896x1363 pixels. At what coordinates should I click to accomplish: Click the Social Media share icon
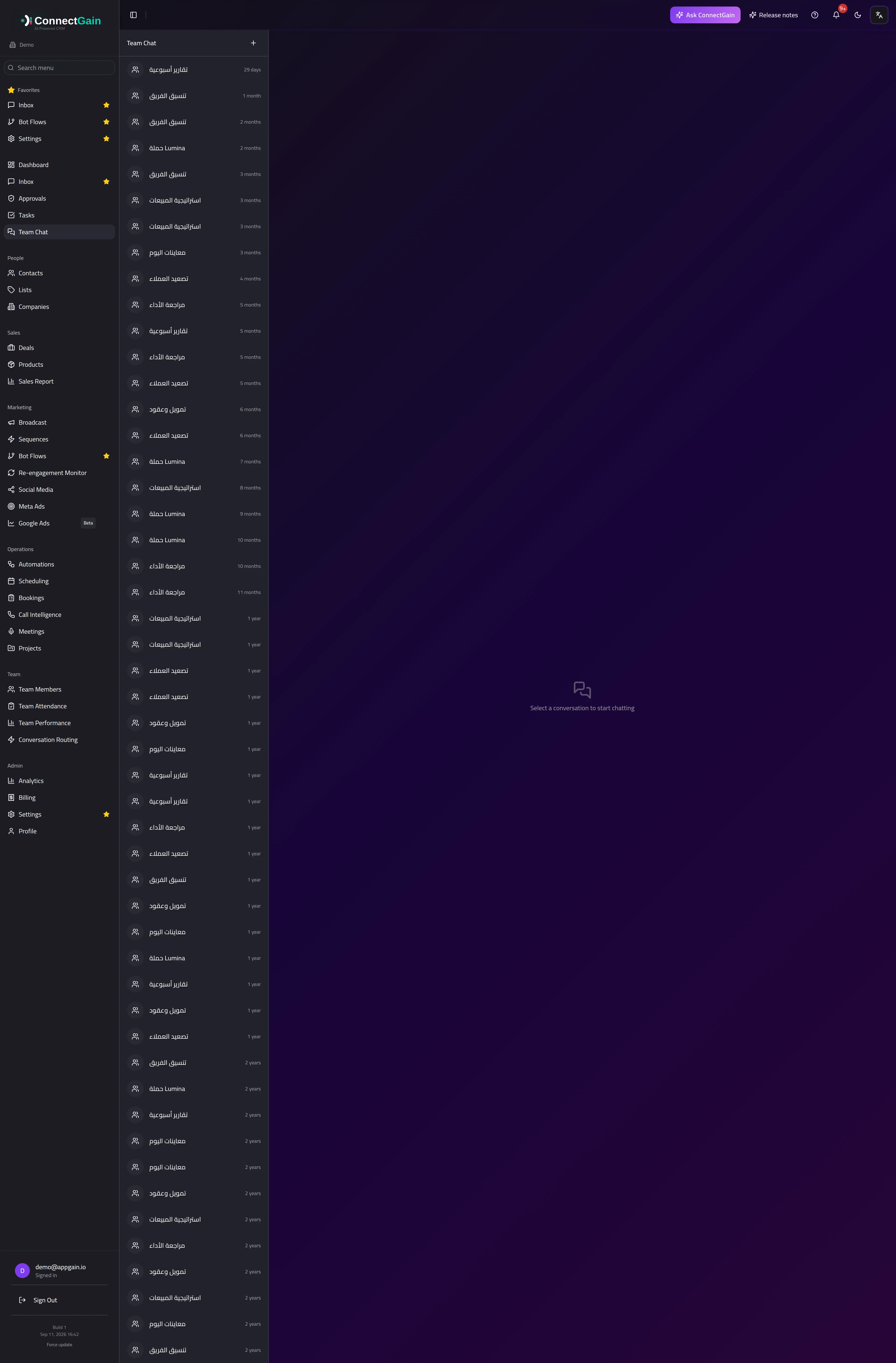pyautogui.click(x=11, y=490)
